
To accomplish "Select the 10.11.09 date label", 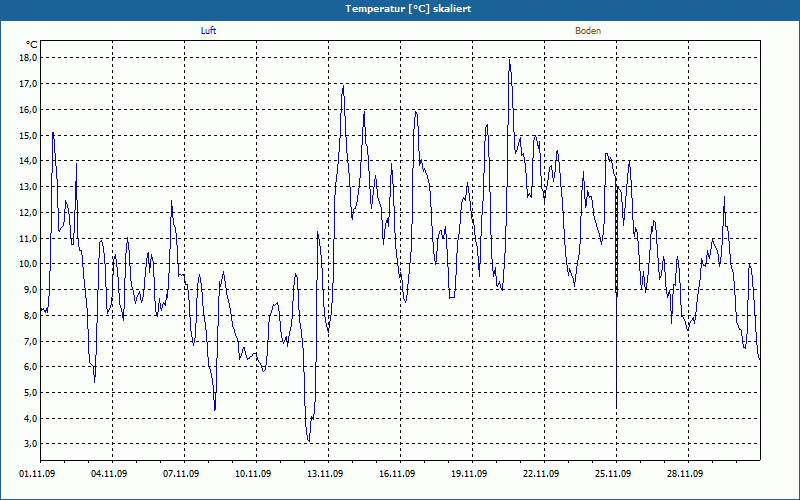I will click(x=253, y=474).
